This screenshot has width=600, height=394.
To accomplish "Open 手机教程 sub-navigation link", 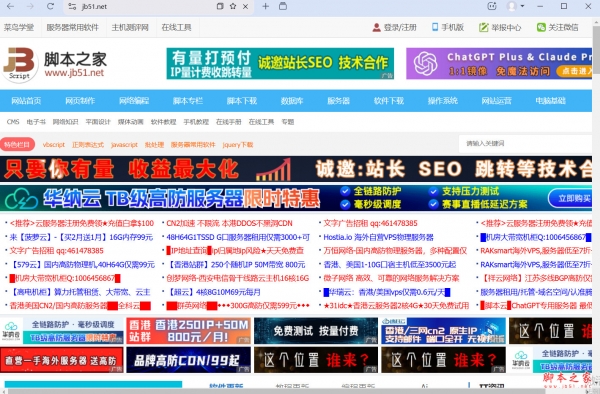I will pos(196,122).
